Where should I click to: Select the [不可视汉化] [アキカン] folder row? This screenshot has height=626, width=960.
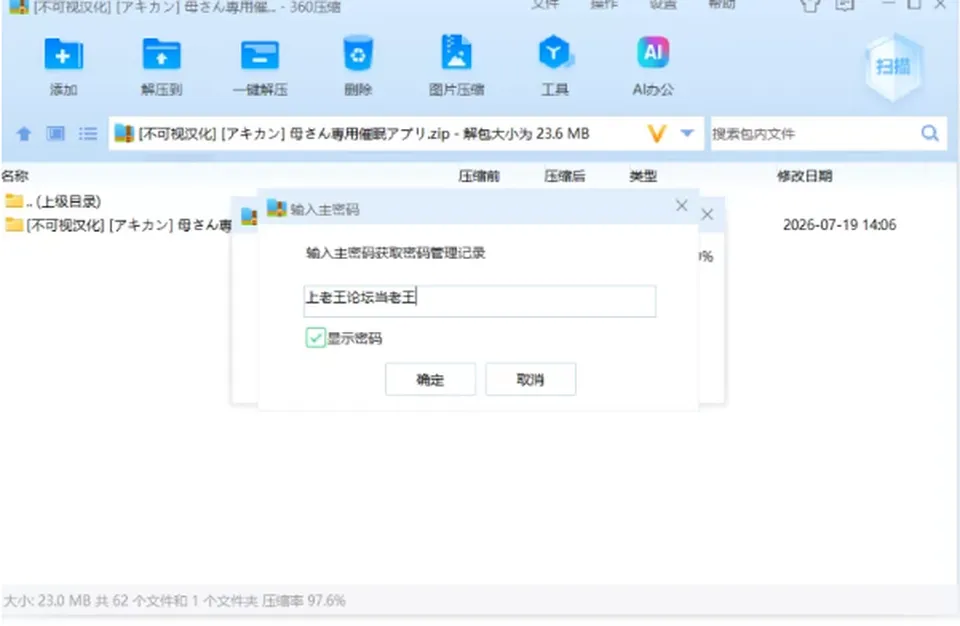point(118,225)
